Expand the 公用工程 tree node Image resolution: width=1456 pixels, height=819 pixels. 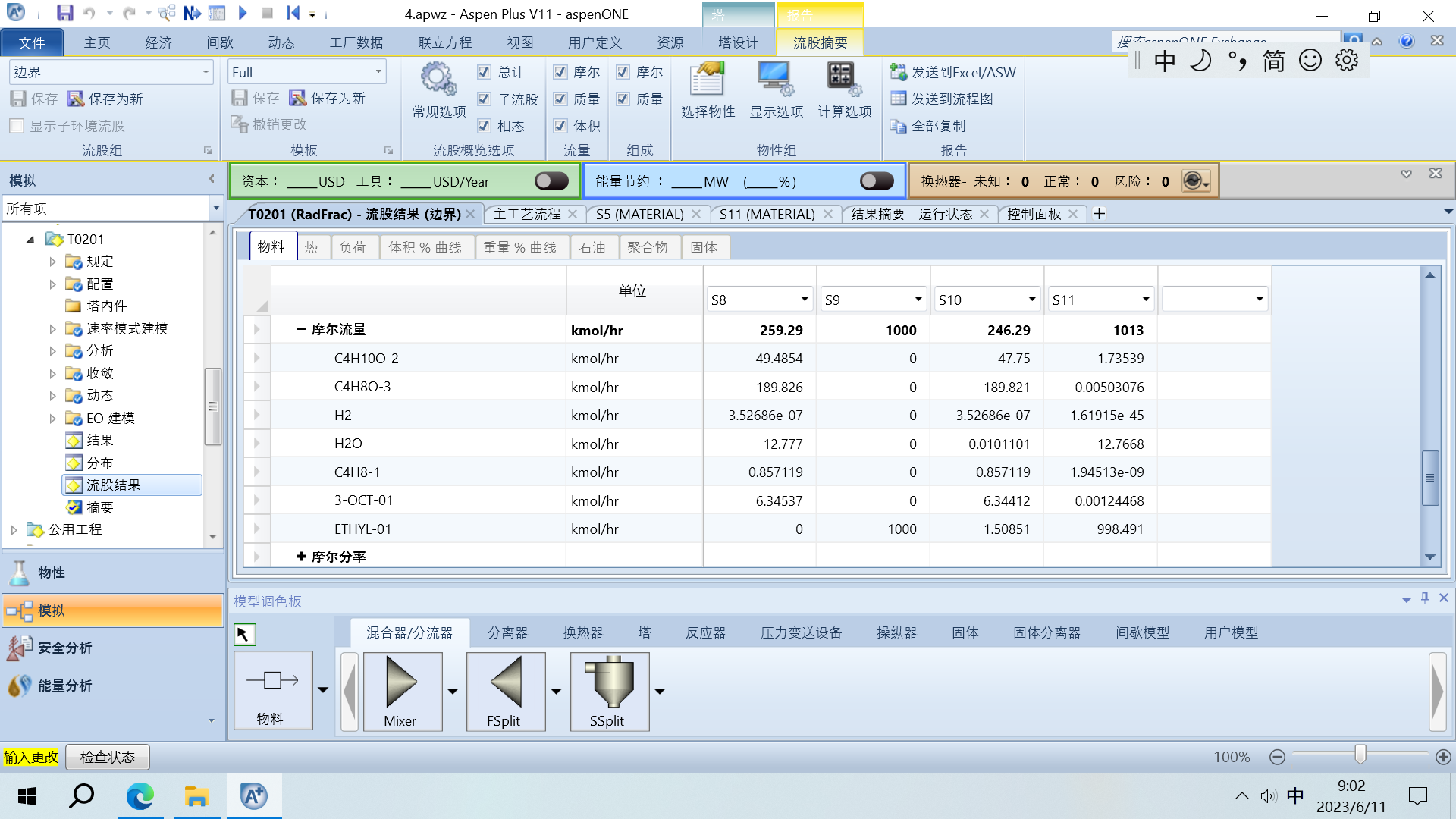[14, 529]
